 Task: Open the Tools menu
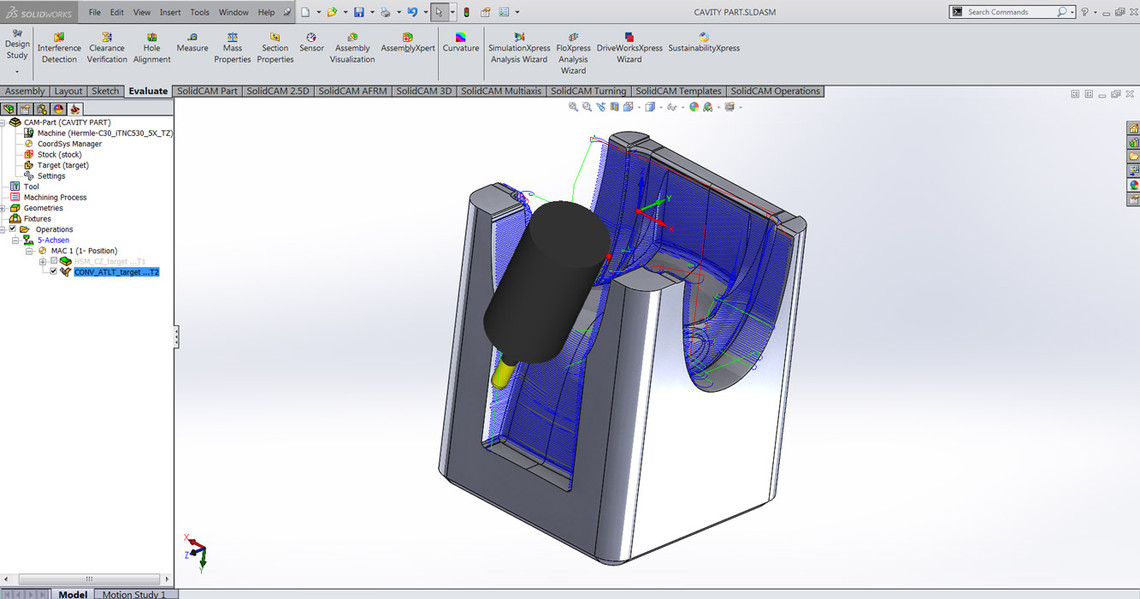pos(199,12)
